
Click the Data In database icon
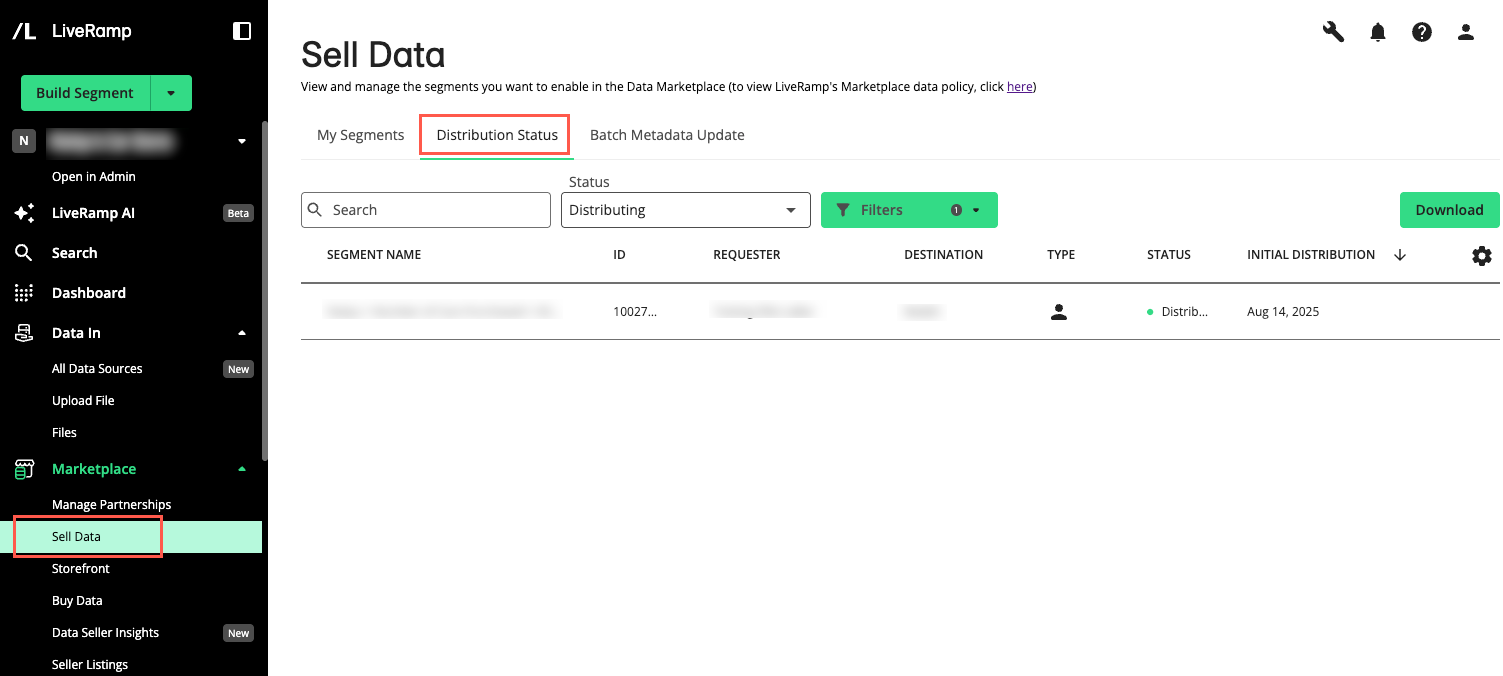point(24,333)
